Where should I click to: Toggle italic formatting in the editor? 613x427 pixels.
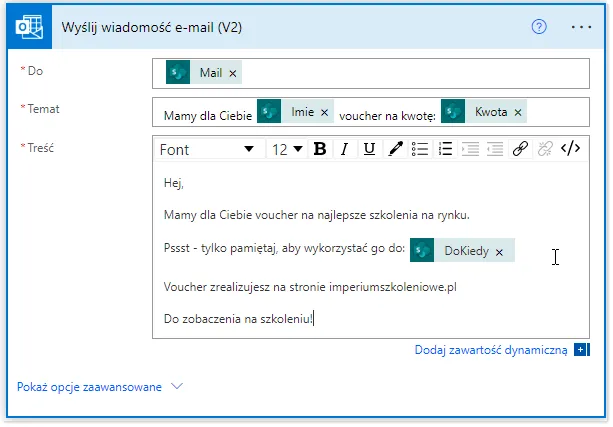point(345,149)
